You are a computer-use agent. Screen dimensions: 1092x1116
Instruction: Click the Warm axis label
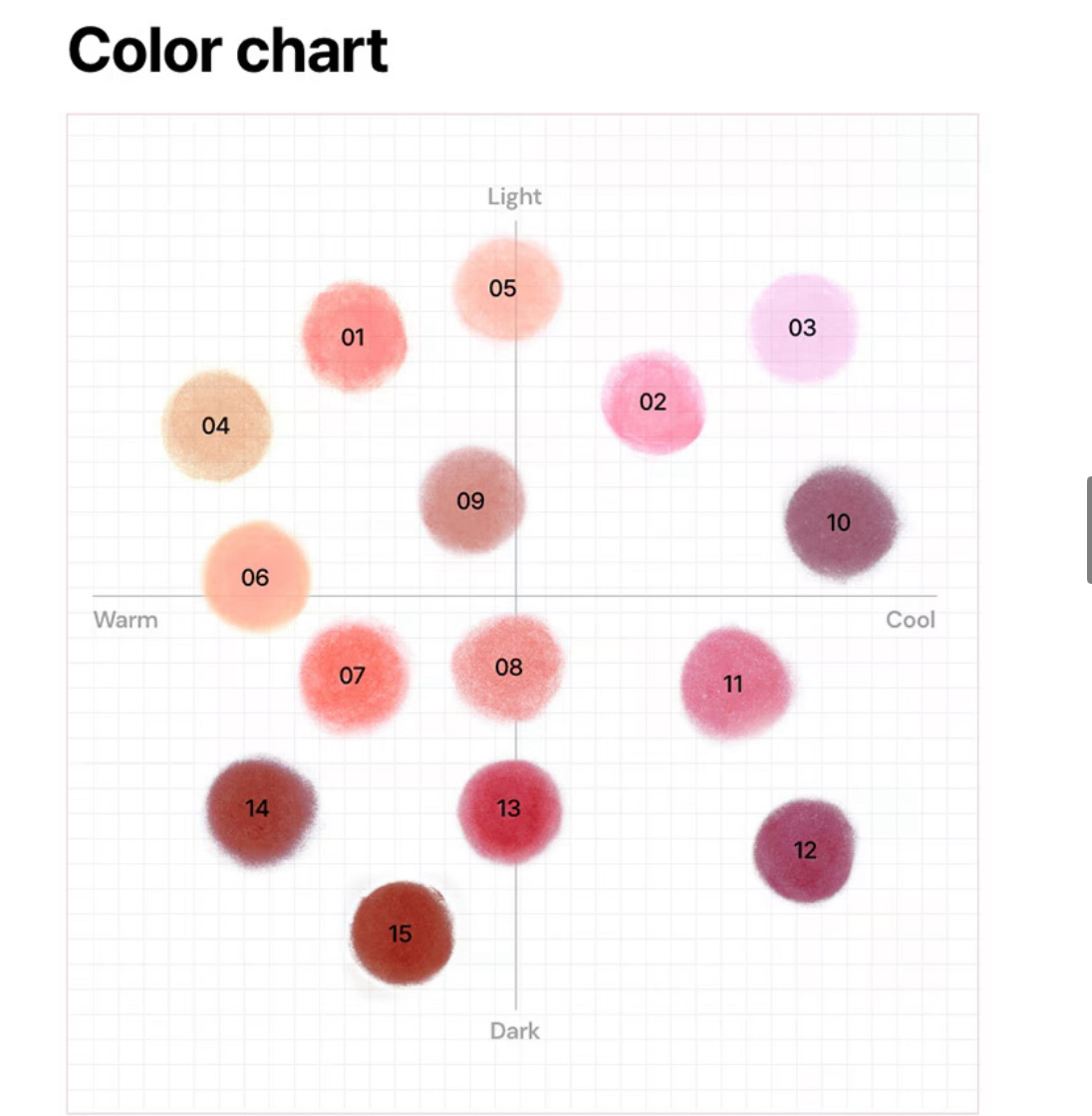(x=126, y=620)
